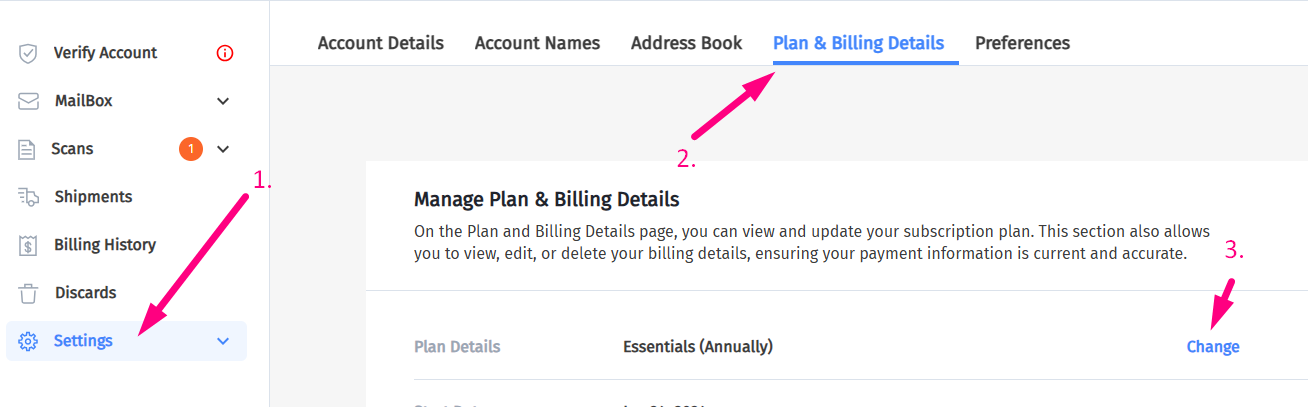This screenshot has height=407, width=1308.
Task: Click the Discards trash bin icon
Action: click(28, 293)
